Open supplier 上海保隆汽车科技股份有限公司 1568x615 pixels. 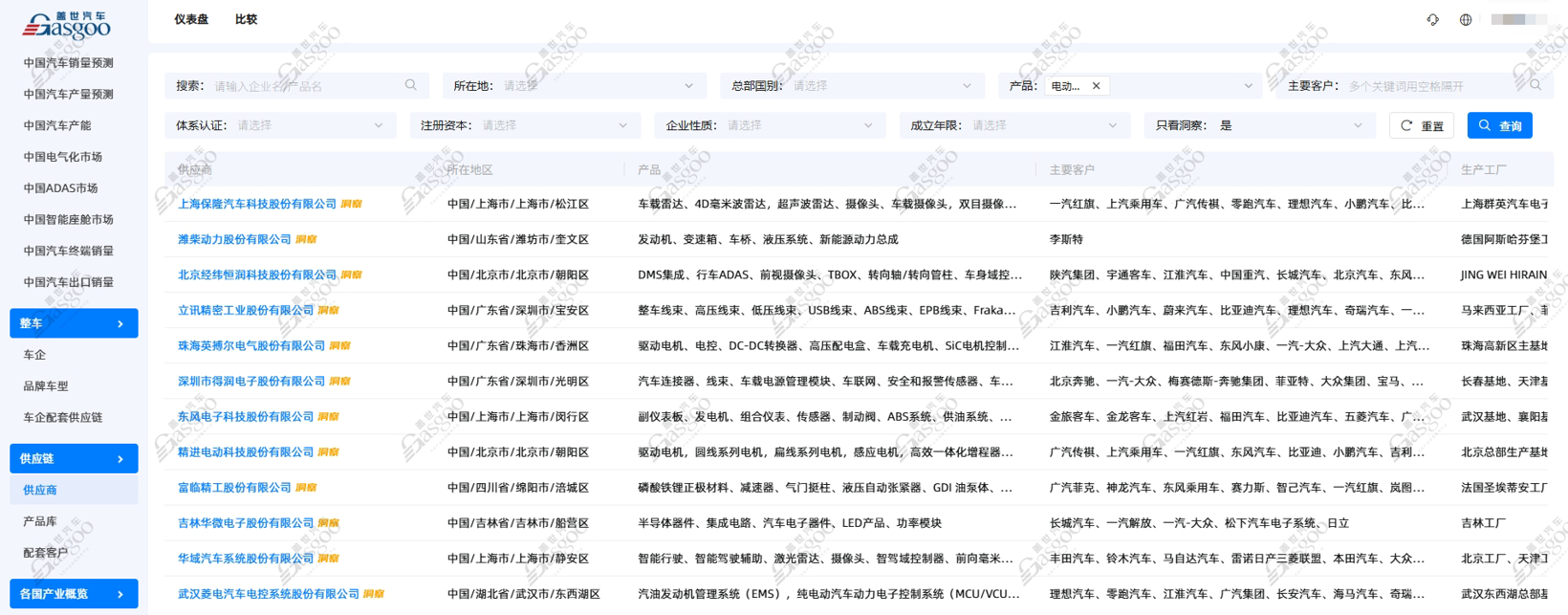coord(257,204)
